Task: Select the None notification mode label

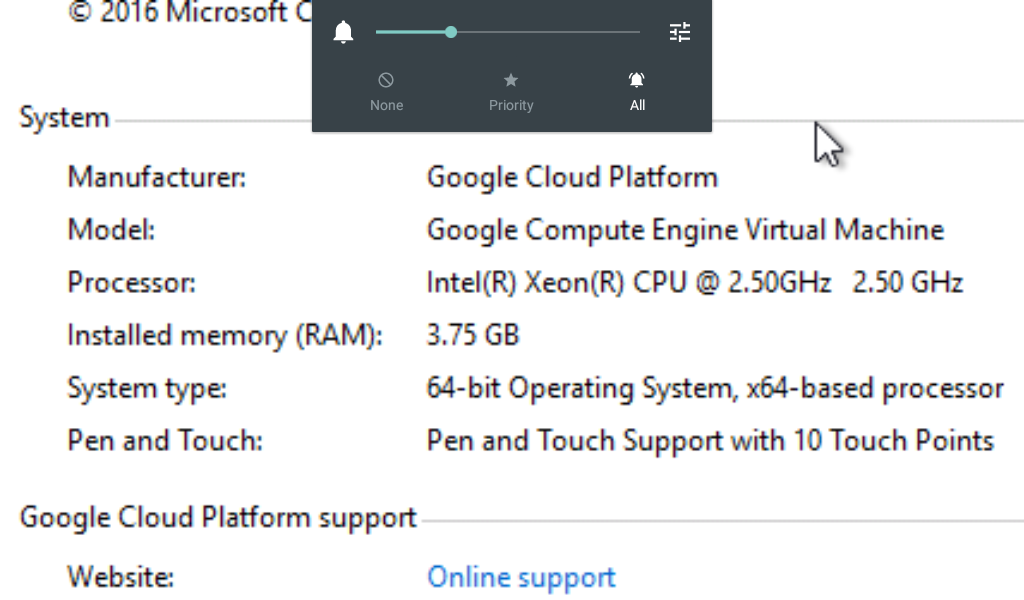Action: pyautogui.click(x=386, y=105)
